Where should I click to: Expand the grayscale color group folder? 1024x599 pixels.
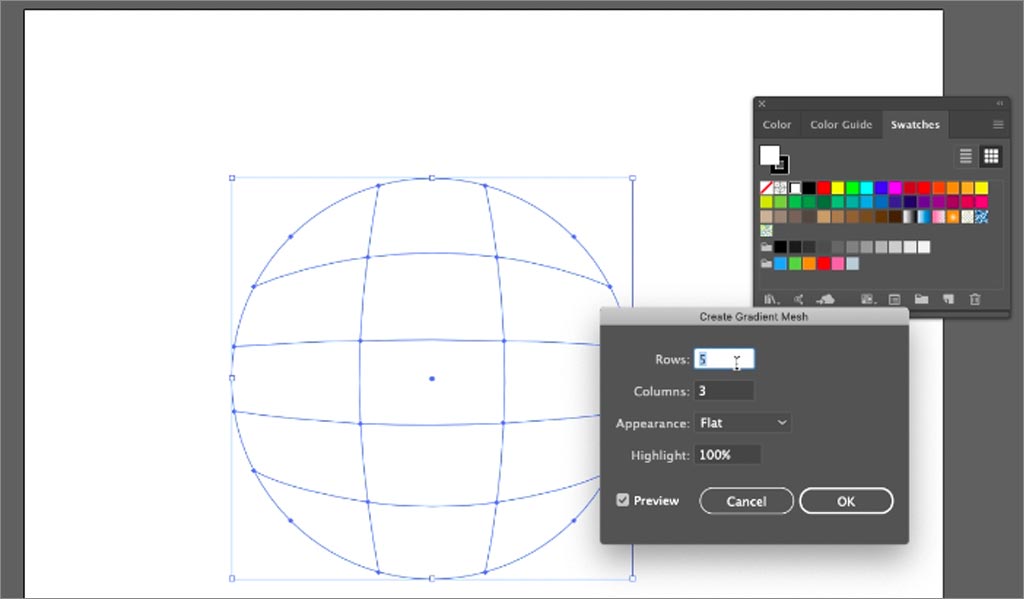tap(767, 246)
